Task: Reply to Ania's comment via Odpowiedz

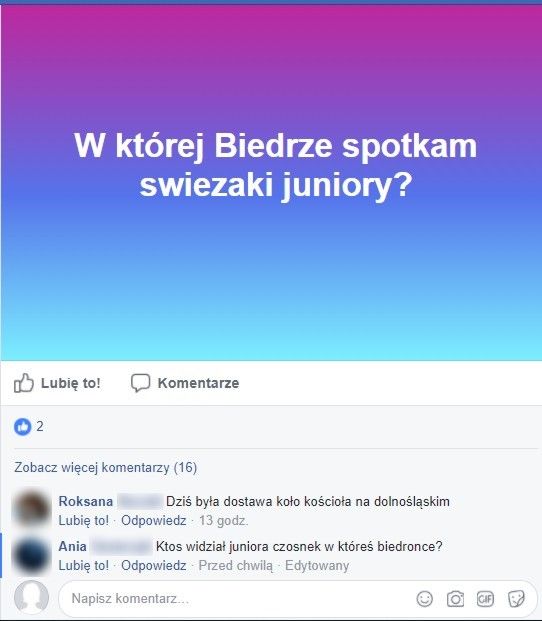Action: tap(154, 566)
